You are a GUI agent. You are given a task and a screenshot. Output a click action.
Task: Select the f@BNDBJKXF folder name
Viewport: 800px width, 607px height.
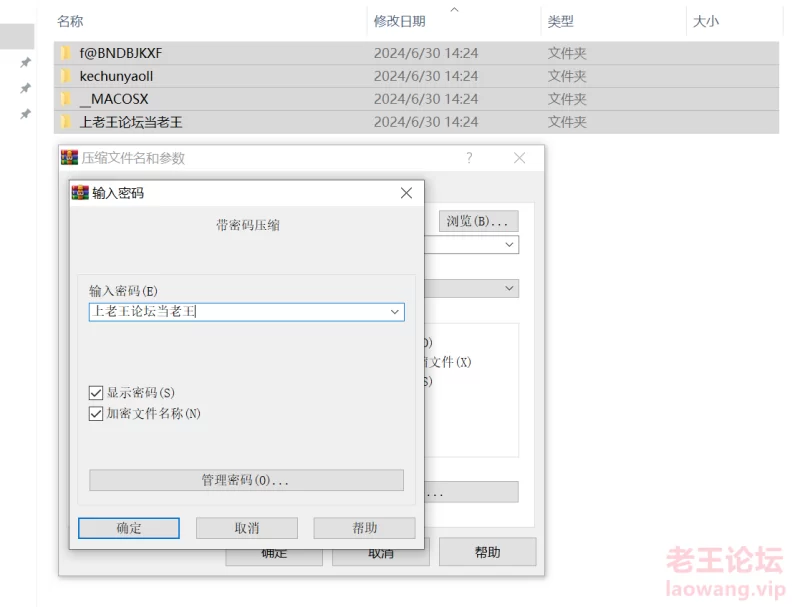(x=121, y=53)
